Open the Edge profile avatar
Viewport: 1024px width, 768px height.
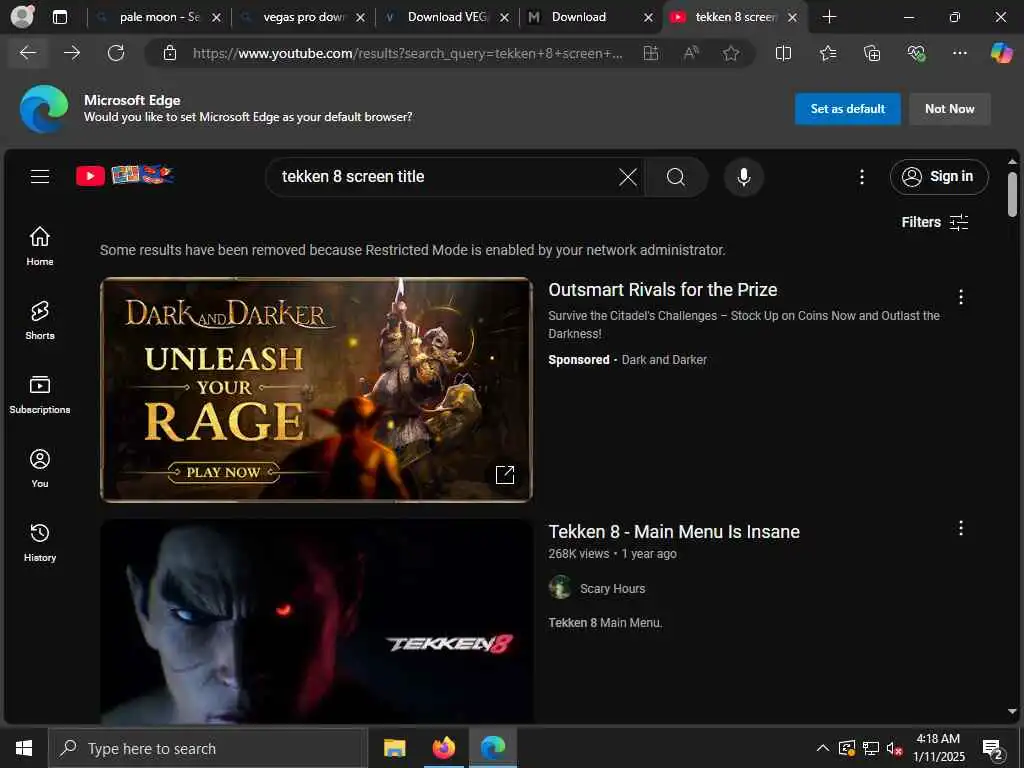(x=22, y=16)
